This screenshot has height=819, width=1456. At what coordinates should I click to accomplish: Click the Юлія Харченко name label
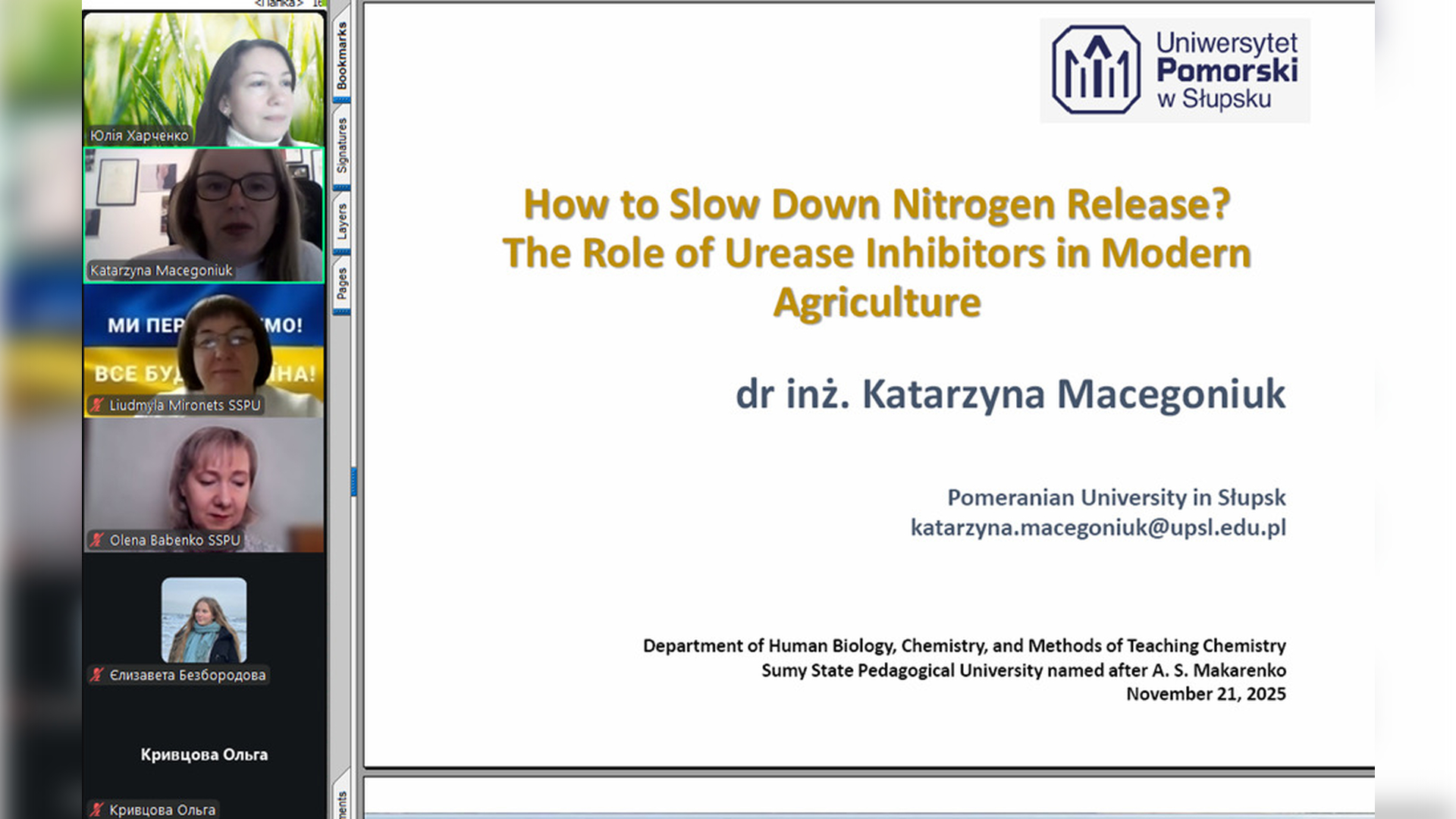[140, 136]
